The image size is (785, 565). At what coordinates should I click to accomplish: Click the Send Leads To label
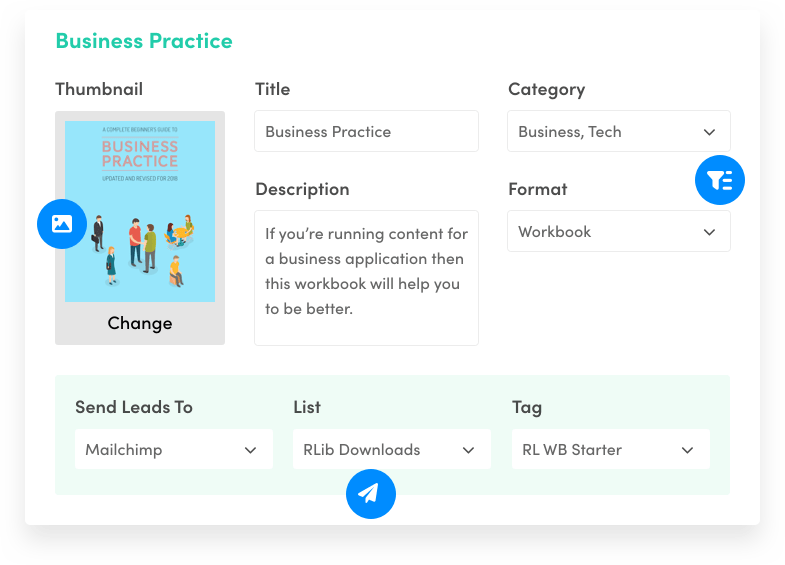pos(134,407)
